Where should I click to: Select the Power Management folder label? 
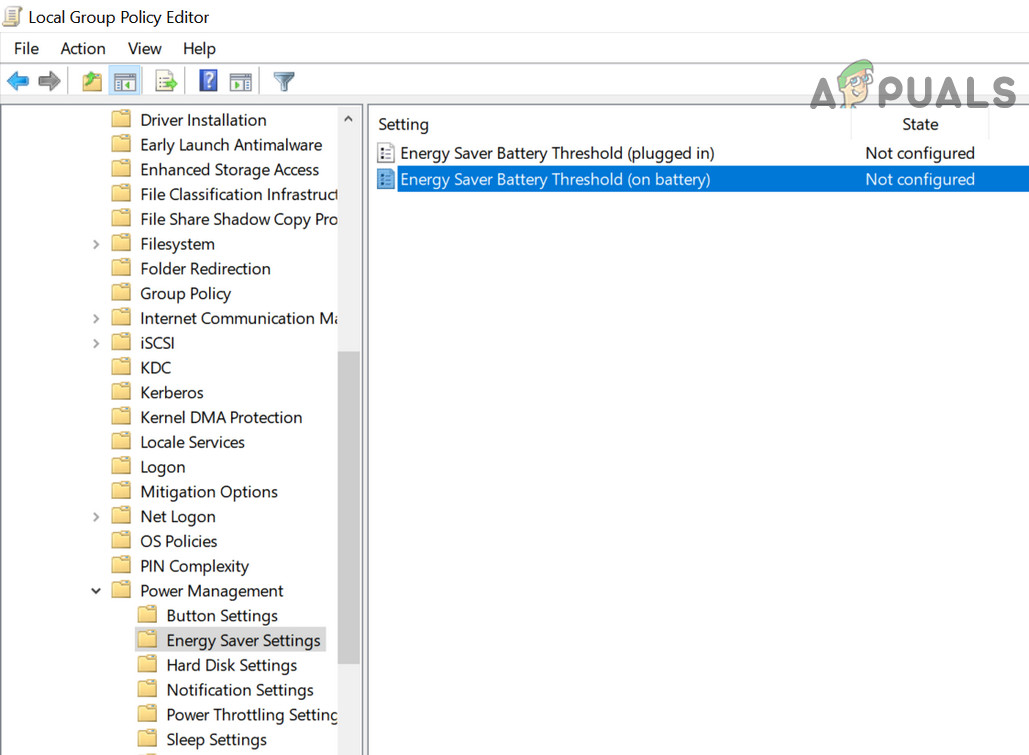point(211,591)
